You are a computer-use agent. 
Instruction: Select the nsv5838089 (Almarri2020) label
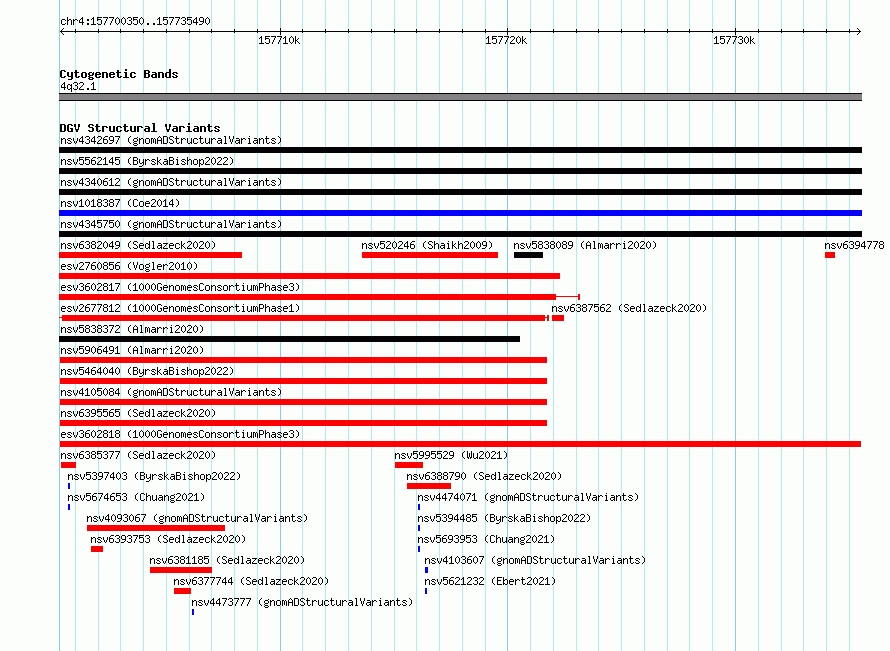click(585, 245)
